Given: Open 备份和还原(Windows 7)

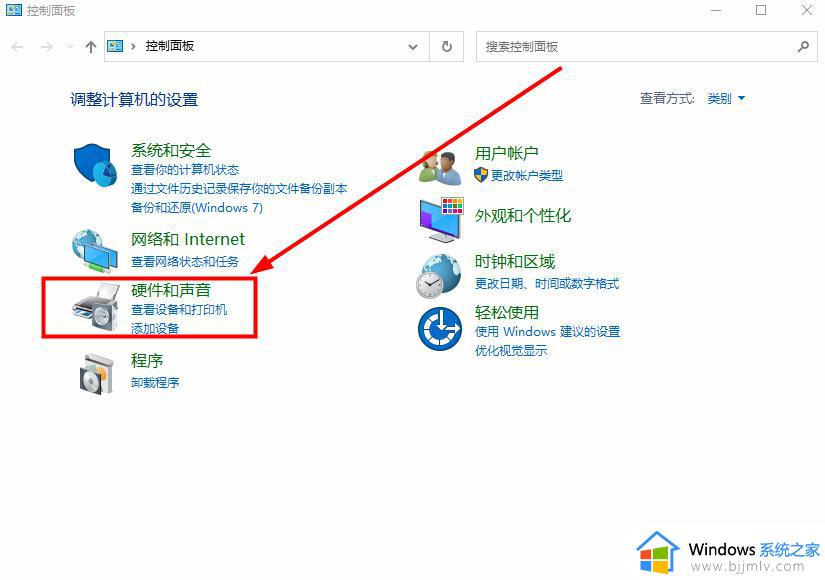Looking at the screenshot, I should pos(197,207).
